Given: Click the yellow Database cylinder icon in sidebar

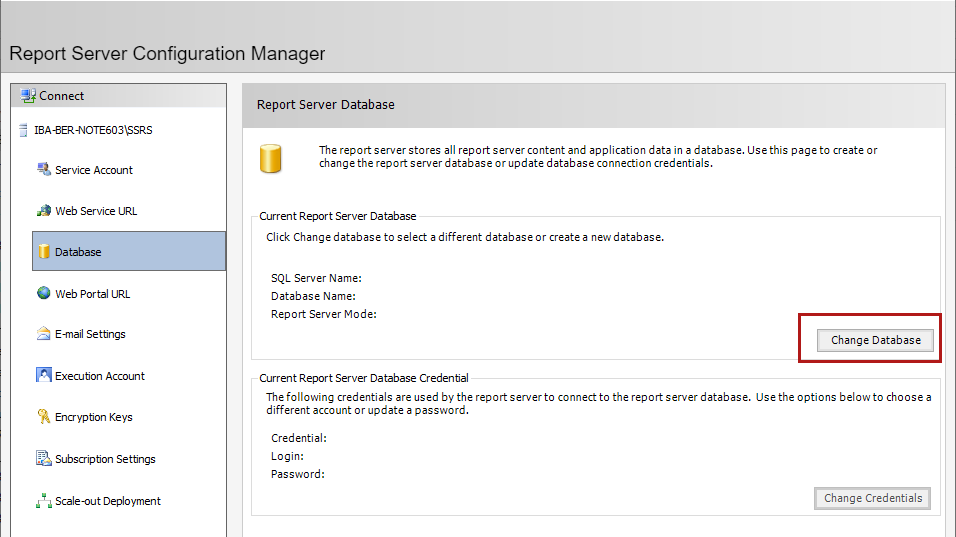Looking at the screenshot, I should [x=44, y=252].
